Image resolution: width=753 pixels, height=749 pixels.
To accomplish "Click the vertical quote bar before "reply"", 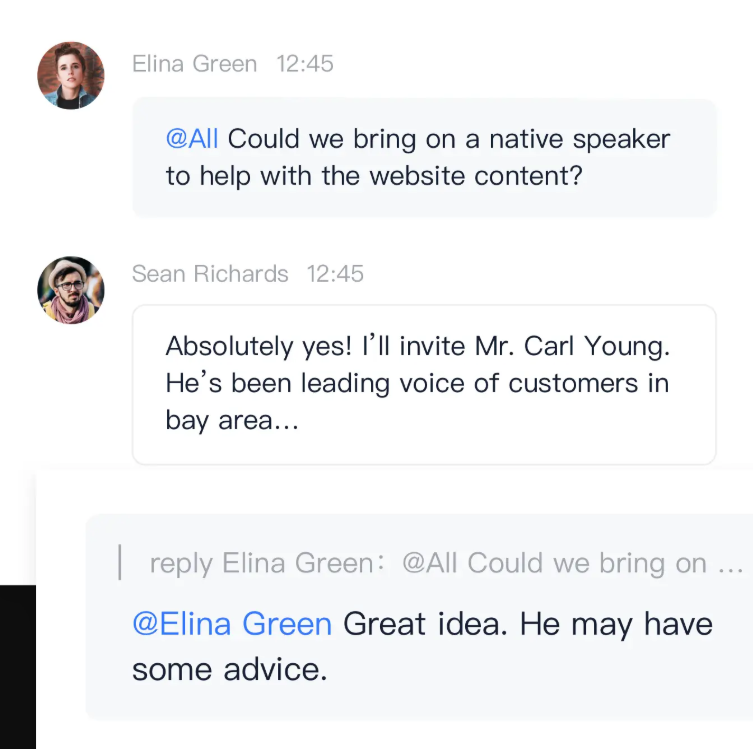I will [x=120, y=563].
